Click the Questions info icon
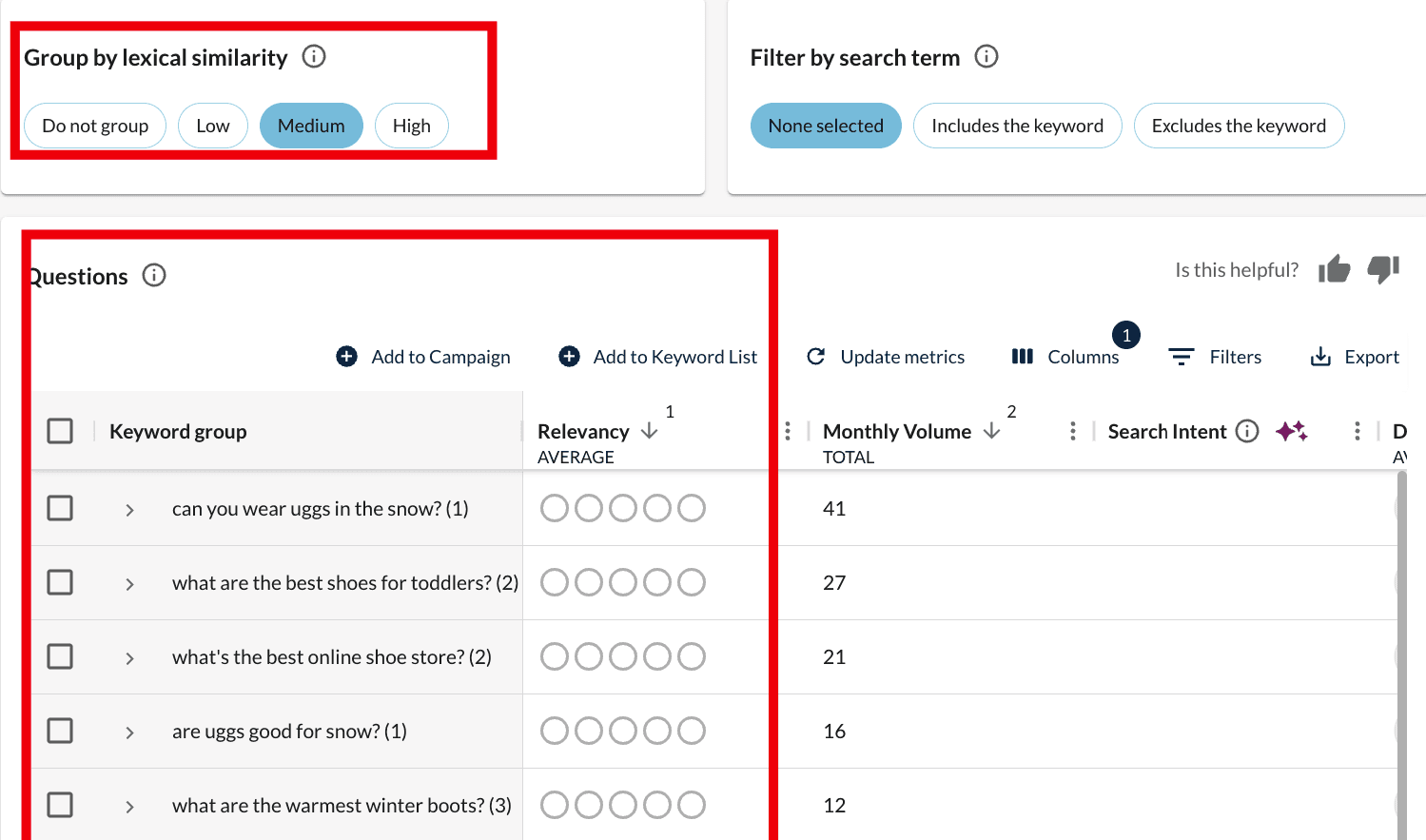This screenshot has height=840, width=1426. 154,276
